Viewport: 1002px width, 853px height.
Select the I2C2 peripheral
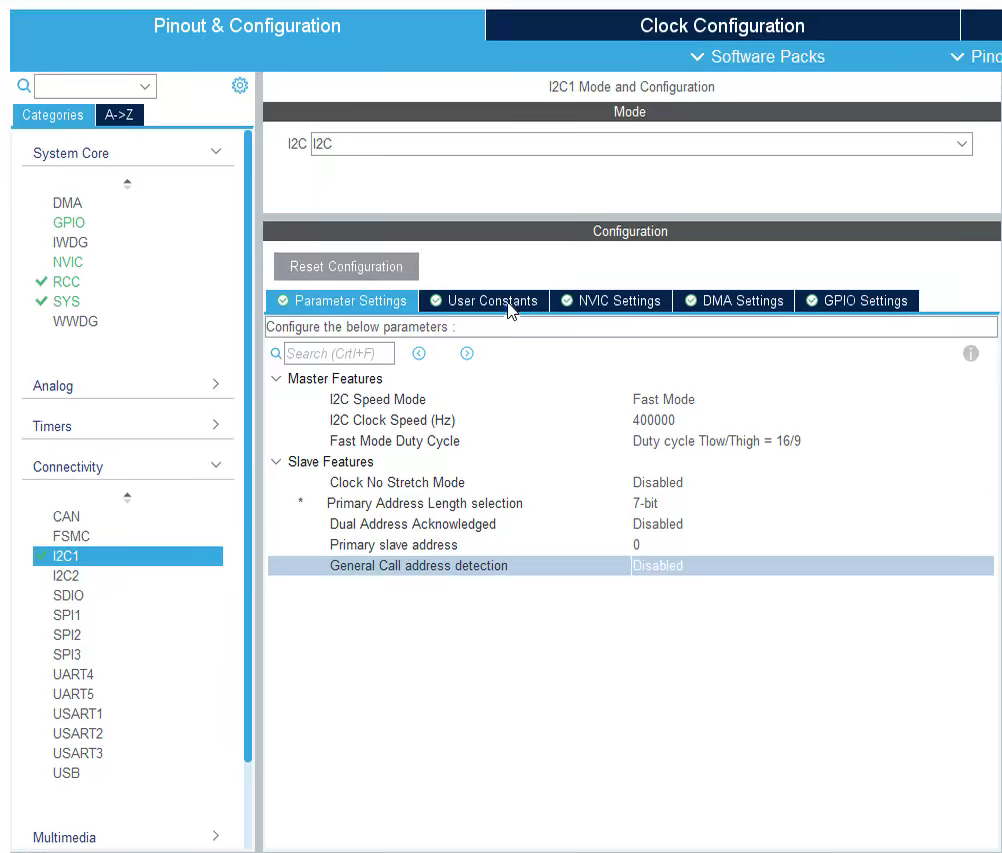(x=66, y=576)
